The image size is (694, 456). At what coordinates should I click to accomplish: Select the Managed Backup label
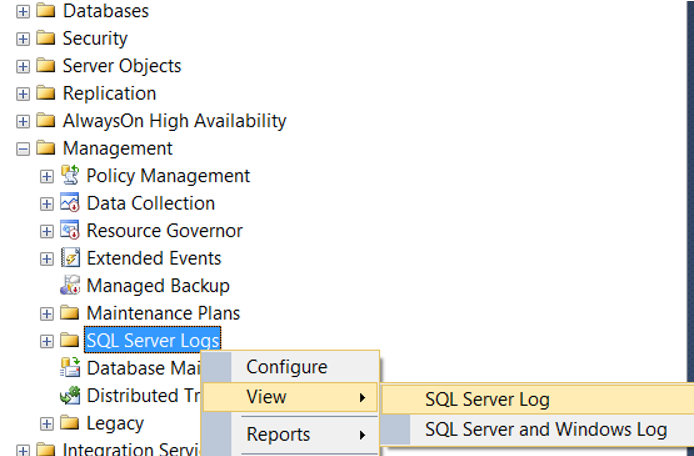coord(158,286)
